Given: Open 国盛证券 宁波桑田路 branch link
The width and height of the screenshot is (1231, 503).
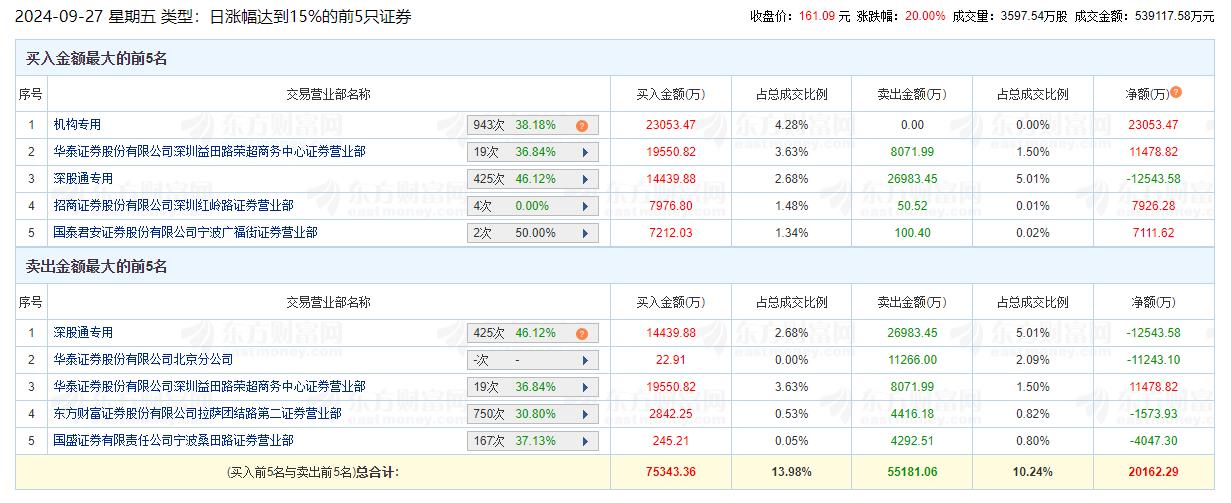Looking at the screenshot, I should (174, 441).
